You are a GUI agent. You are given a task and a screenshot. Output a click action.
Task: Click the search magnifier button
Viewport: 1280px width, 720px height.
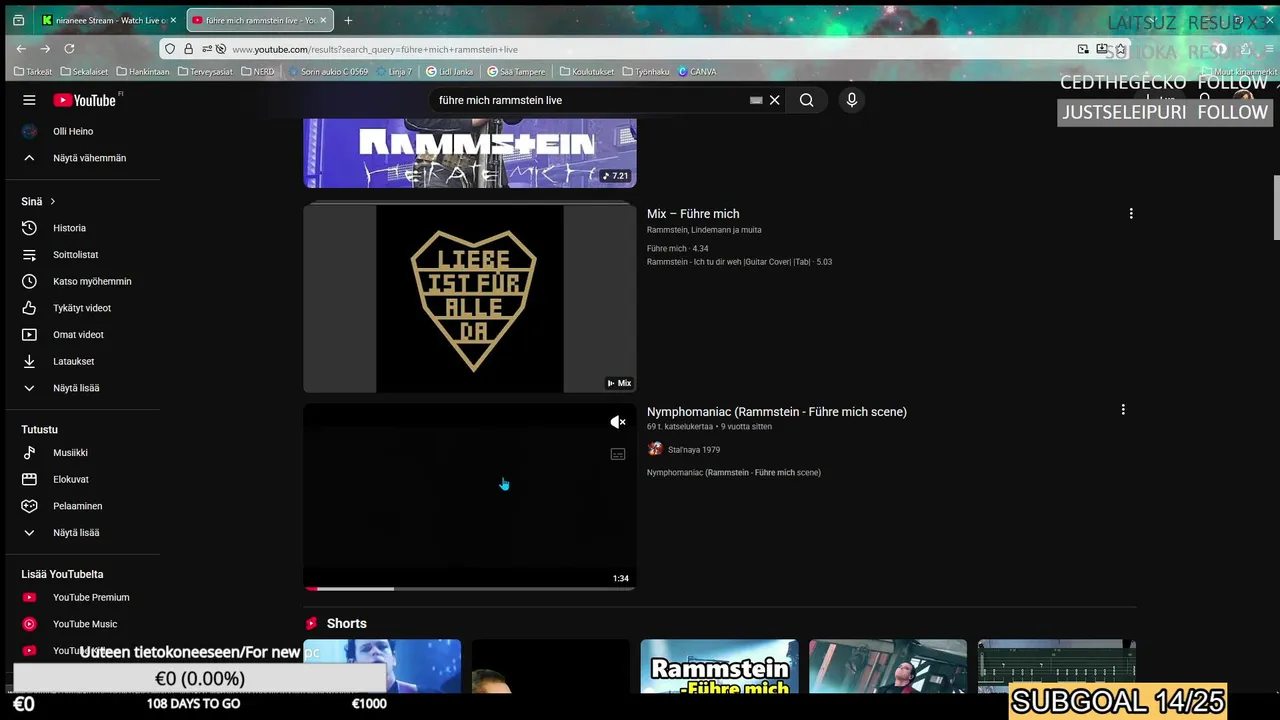pos(806,100)
